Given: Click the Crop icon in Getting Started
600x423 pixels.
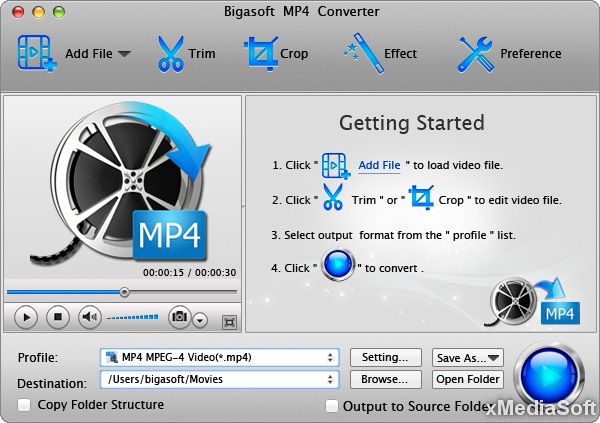Looking at the screenshot, I should point(421,197).
